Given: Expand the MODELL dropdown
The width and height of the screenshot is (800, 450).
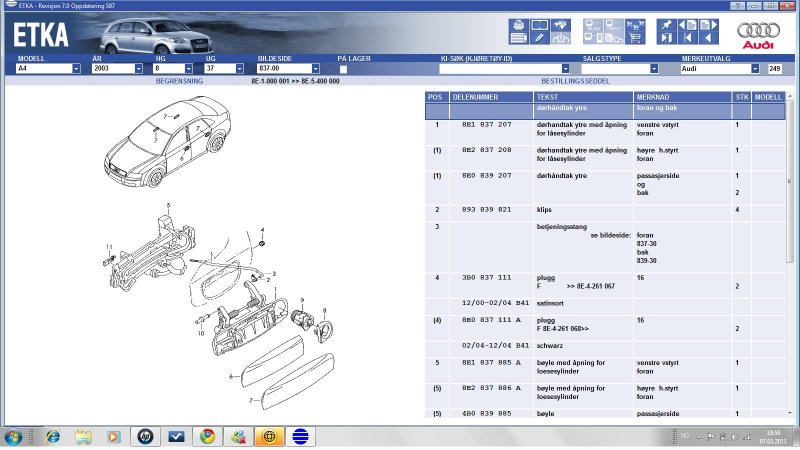Looking at the screenshot, I should pyautogui.click(x=76, y=69).
